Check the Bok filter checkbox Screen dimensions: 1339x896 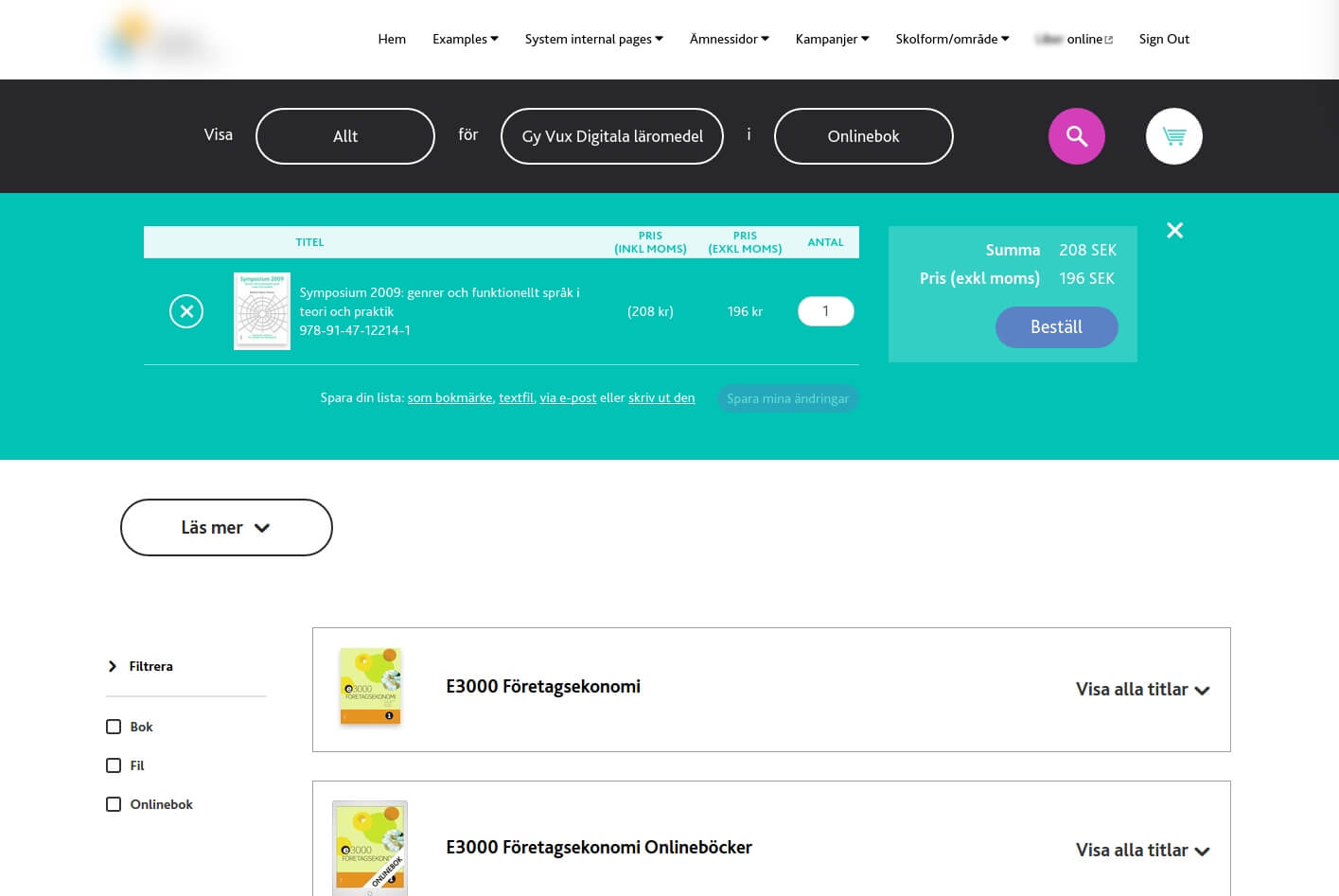tap(114, 727)
